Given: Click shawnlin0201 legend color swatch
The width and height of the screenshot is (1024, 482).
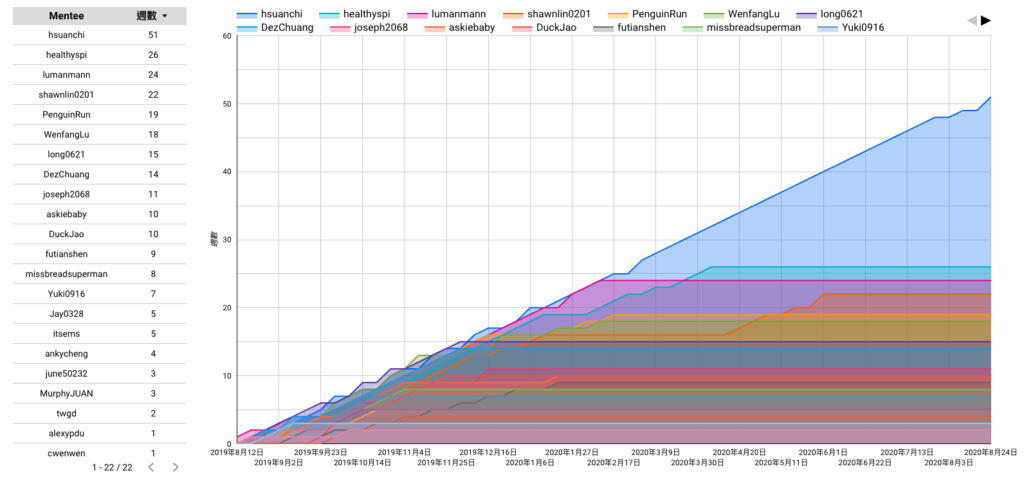Looking at the screenshot, I should pos(513,14).
